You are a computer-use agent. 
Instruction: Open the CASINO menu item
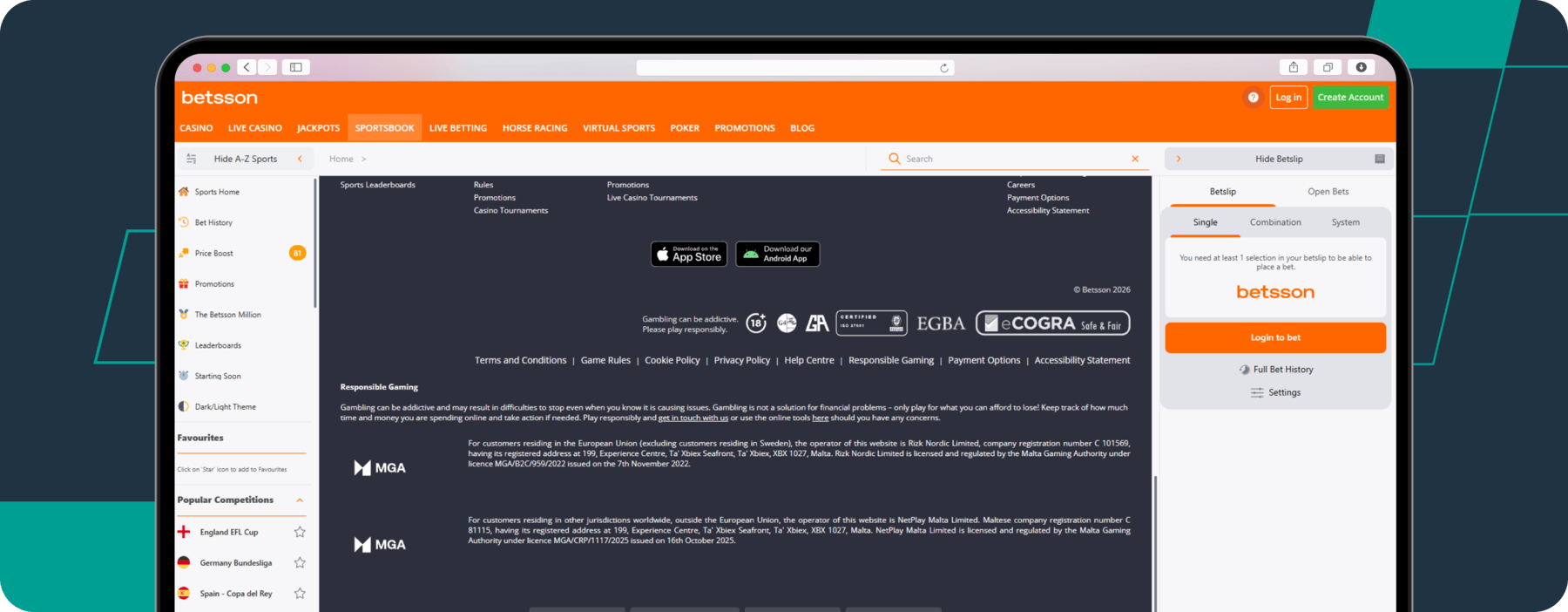tap(196, 128)
